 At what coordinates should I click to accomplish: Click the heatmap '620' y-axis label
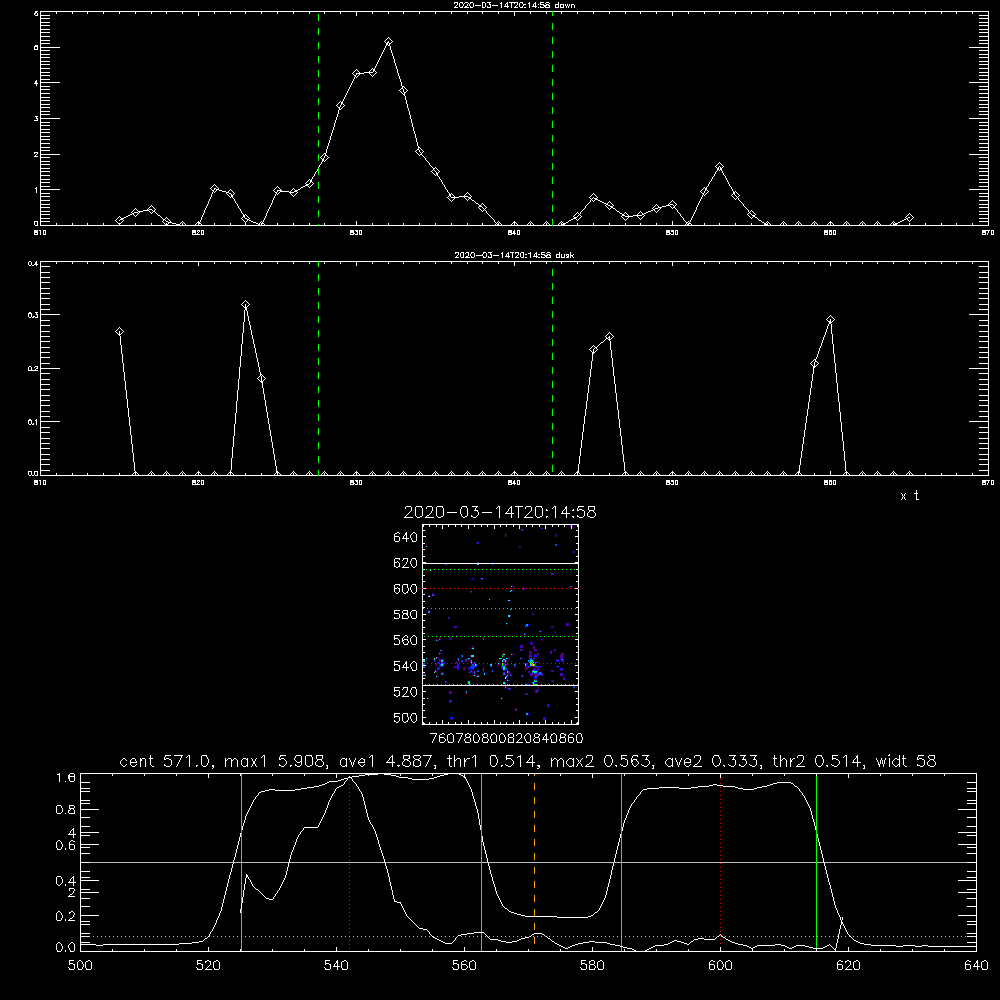point(406,563)
